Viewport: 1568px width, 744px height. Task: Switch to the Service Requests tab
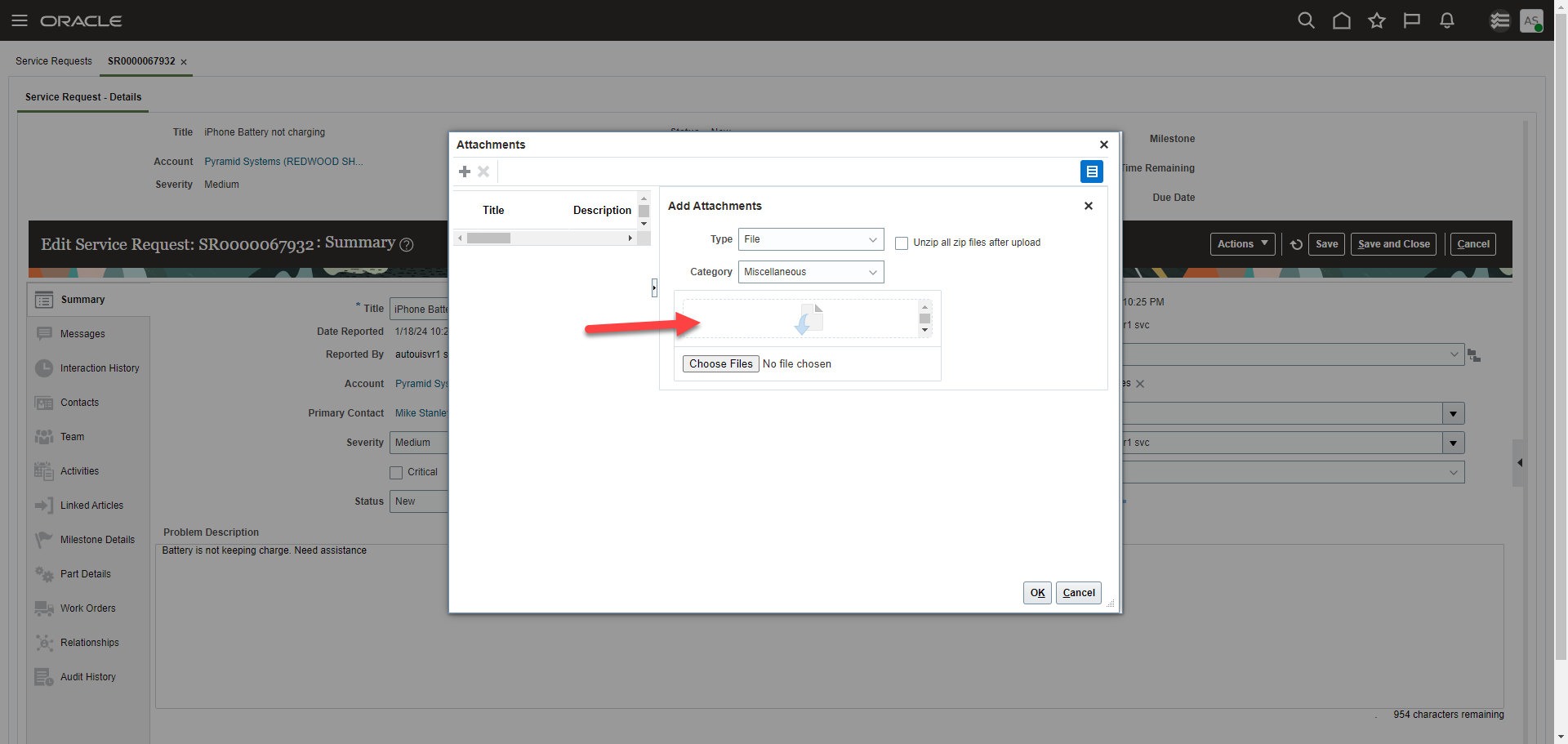pyautogui.click(x=53, y=60)
